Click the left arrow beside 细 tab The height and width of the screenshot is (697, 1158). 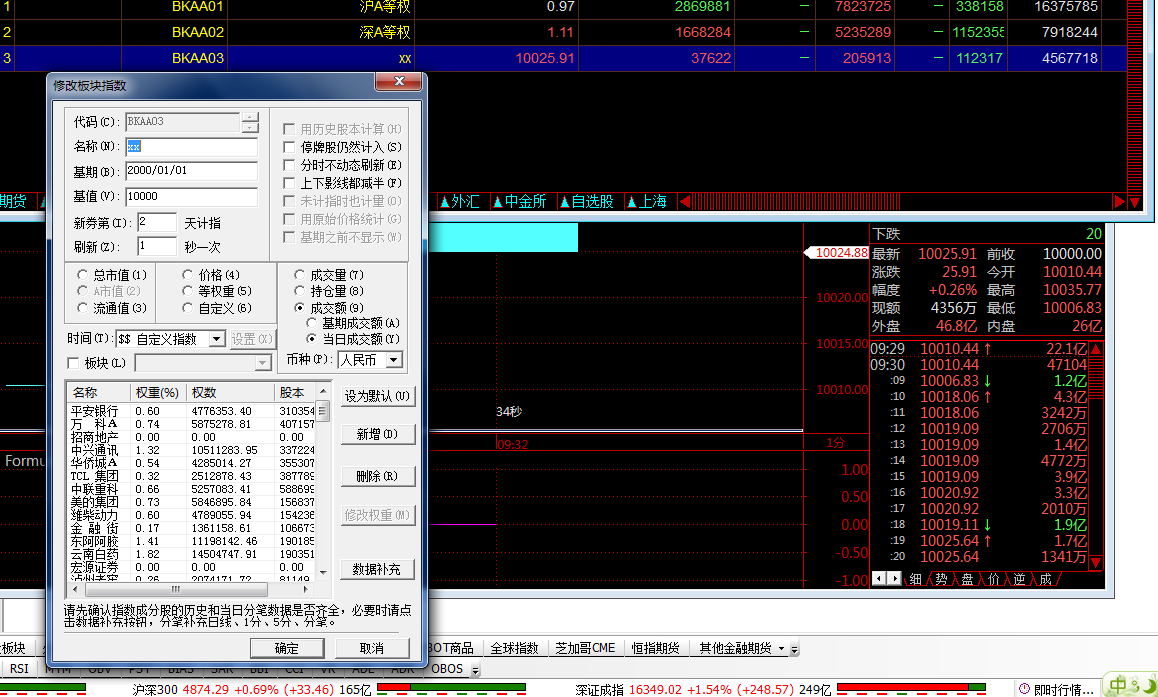[x=878, y=579]
